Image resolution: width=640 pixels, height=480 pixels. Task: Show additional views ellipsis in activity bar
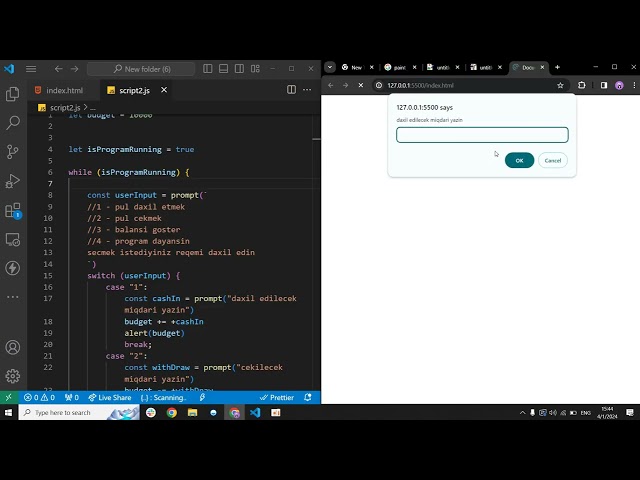[x=13, y=297]
